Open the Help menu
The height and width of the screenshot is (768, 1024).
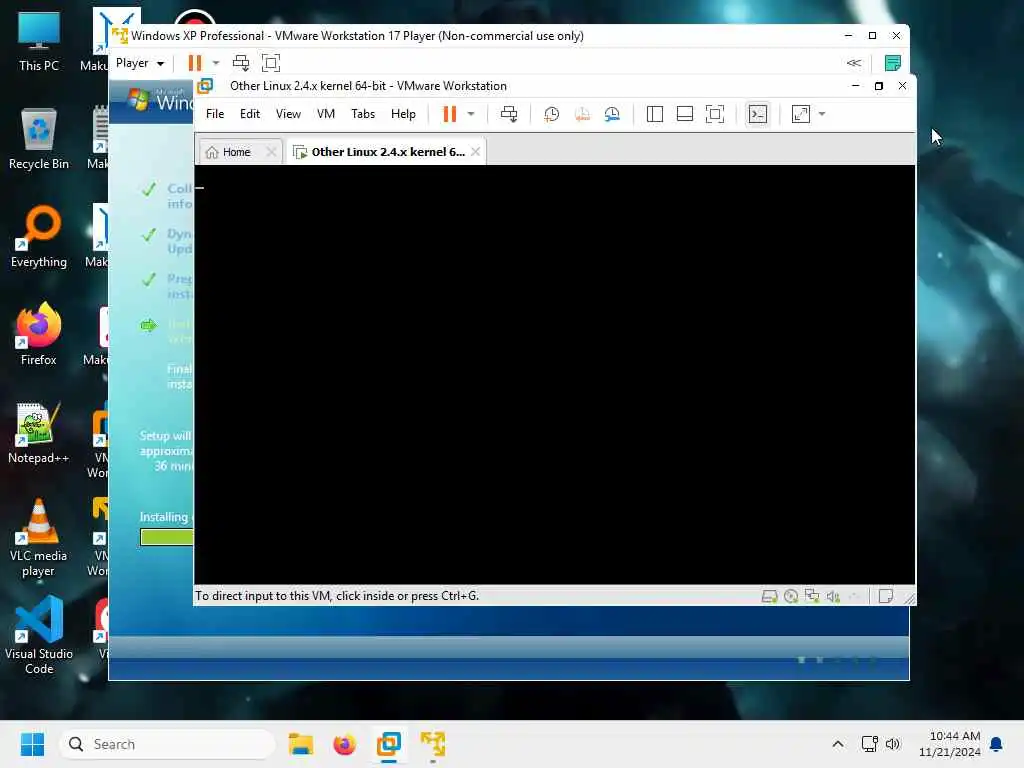403,114
